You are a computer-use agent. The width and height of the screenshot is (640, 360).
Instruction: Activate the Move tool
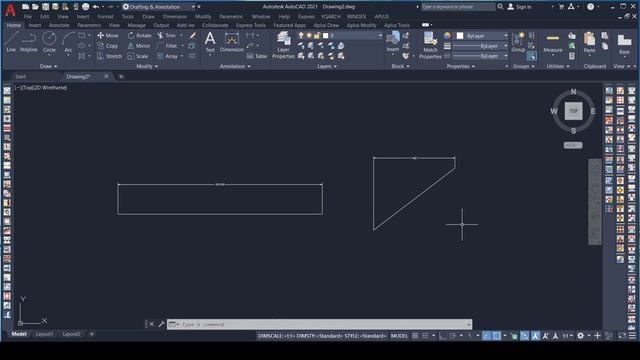[x=108, y=36]
